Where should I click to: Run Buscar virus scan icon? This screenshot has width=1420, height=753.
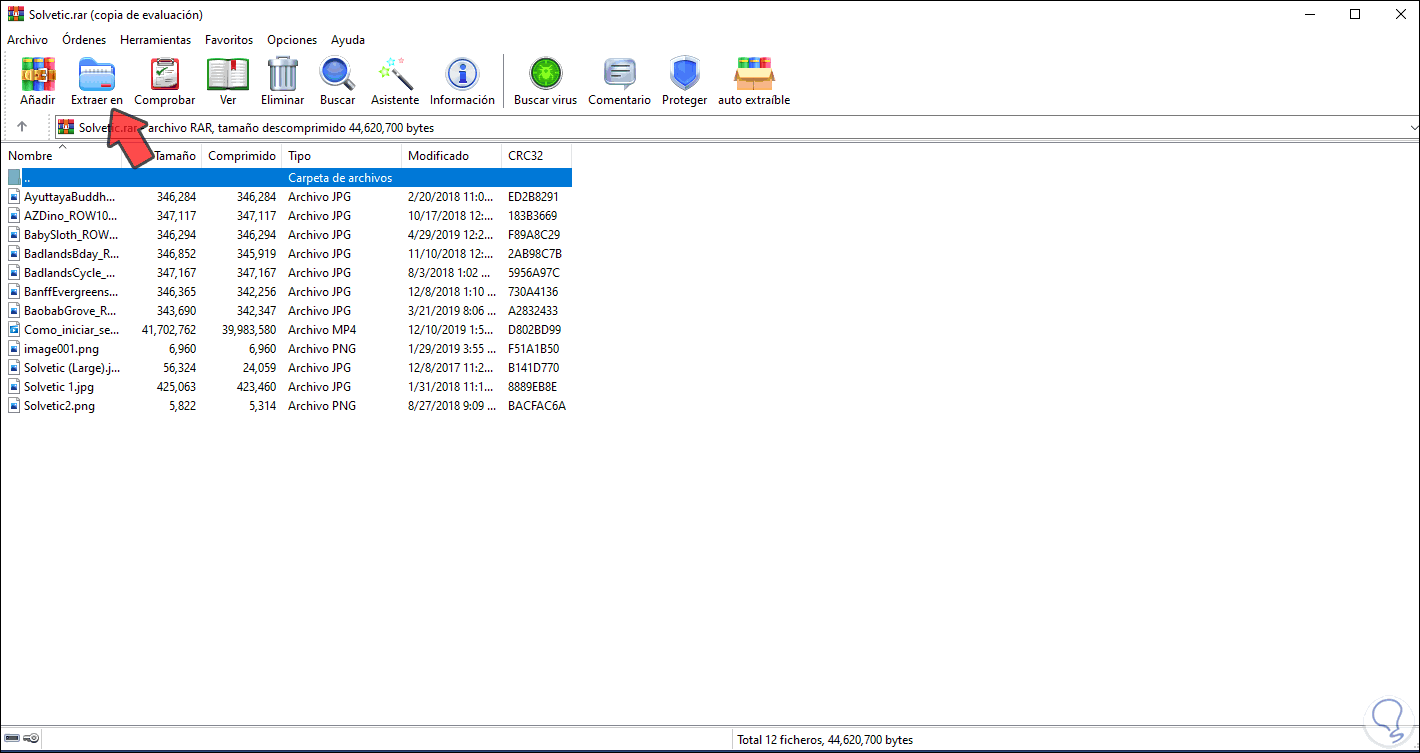(x=544, y=80)
